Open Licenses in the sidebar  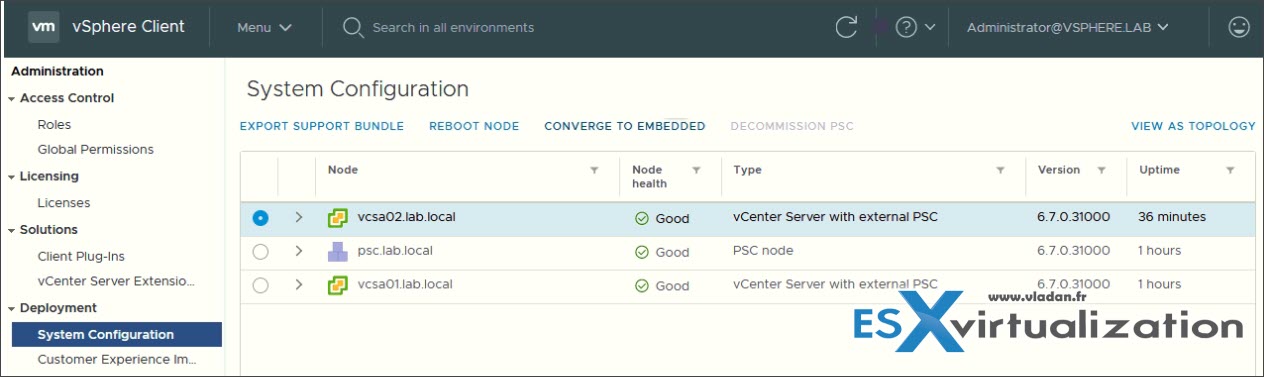(x=64, y=203)
